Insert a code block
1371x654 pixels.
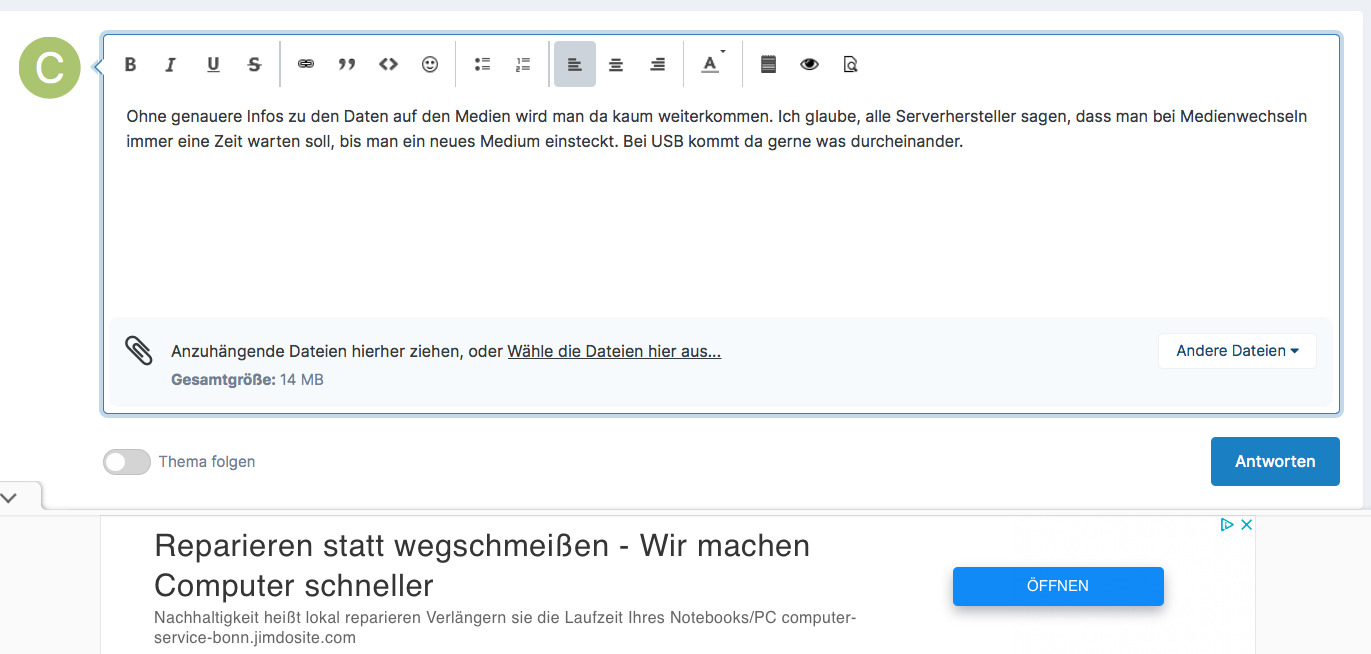pyautogui.click(x=388, y=64)
